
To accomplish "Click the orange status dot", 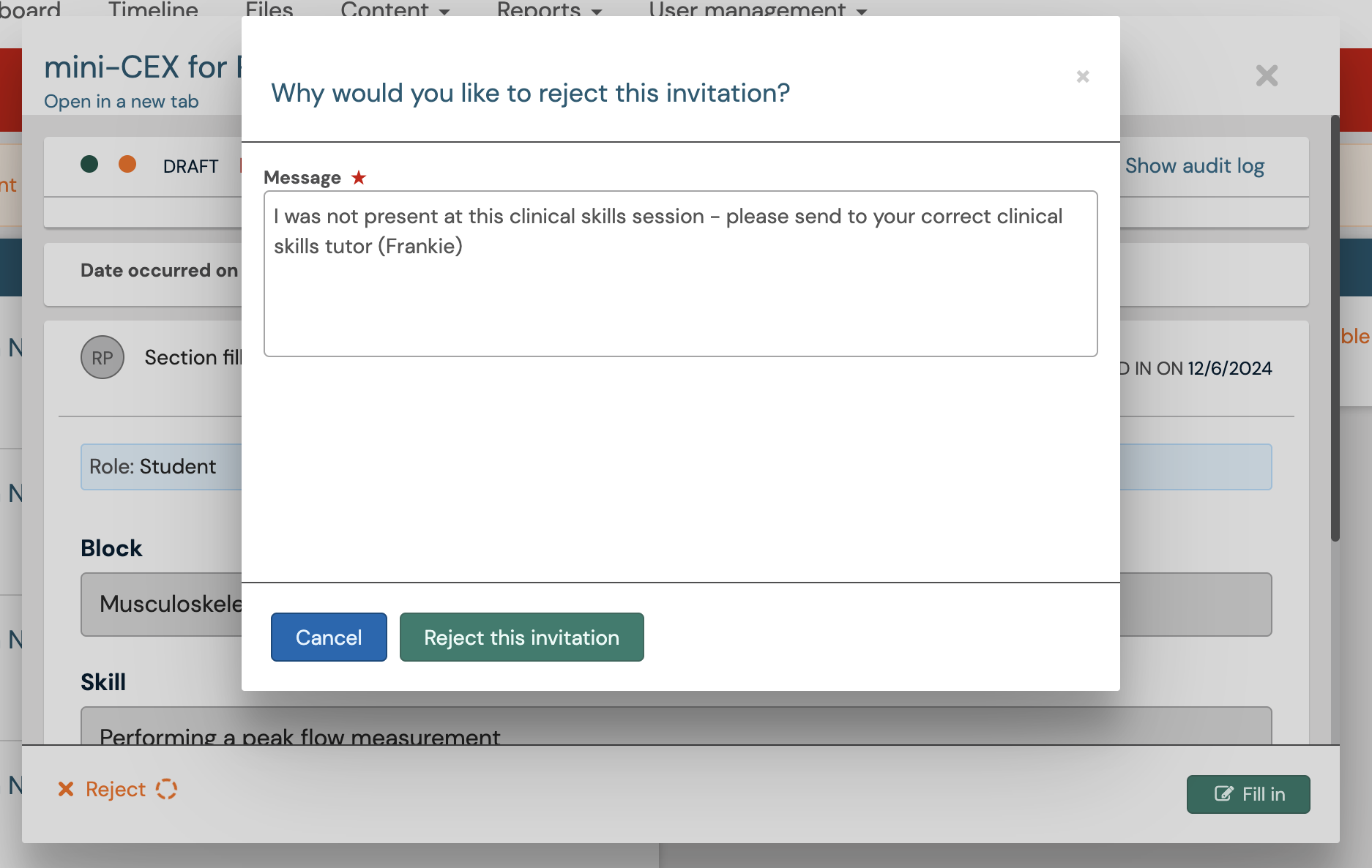I will [127, 164].
